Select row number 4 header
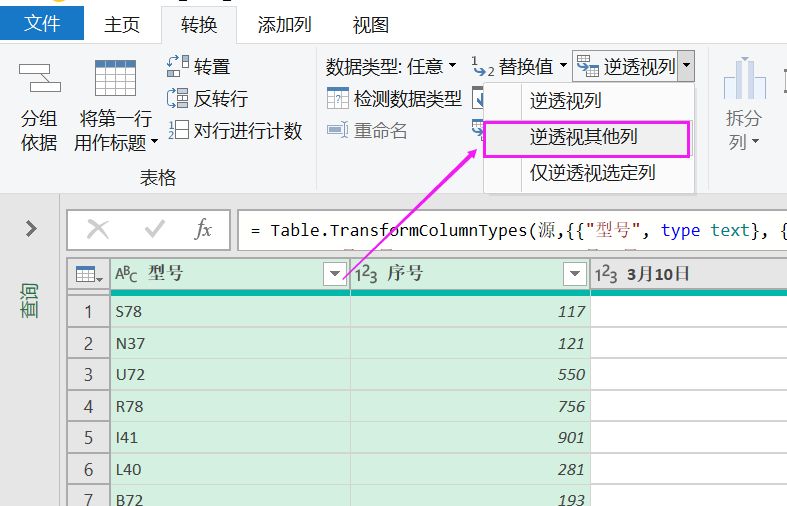Viewport: 787px width, 506px height. pyautogui.click(x=88, y=406)
